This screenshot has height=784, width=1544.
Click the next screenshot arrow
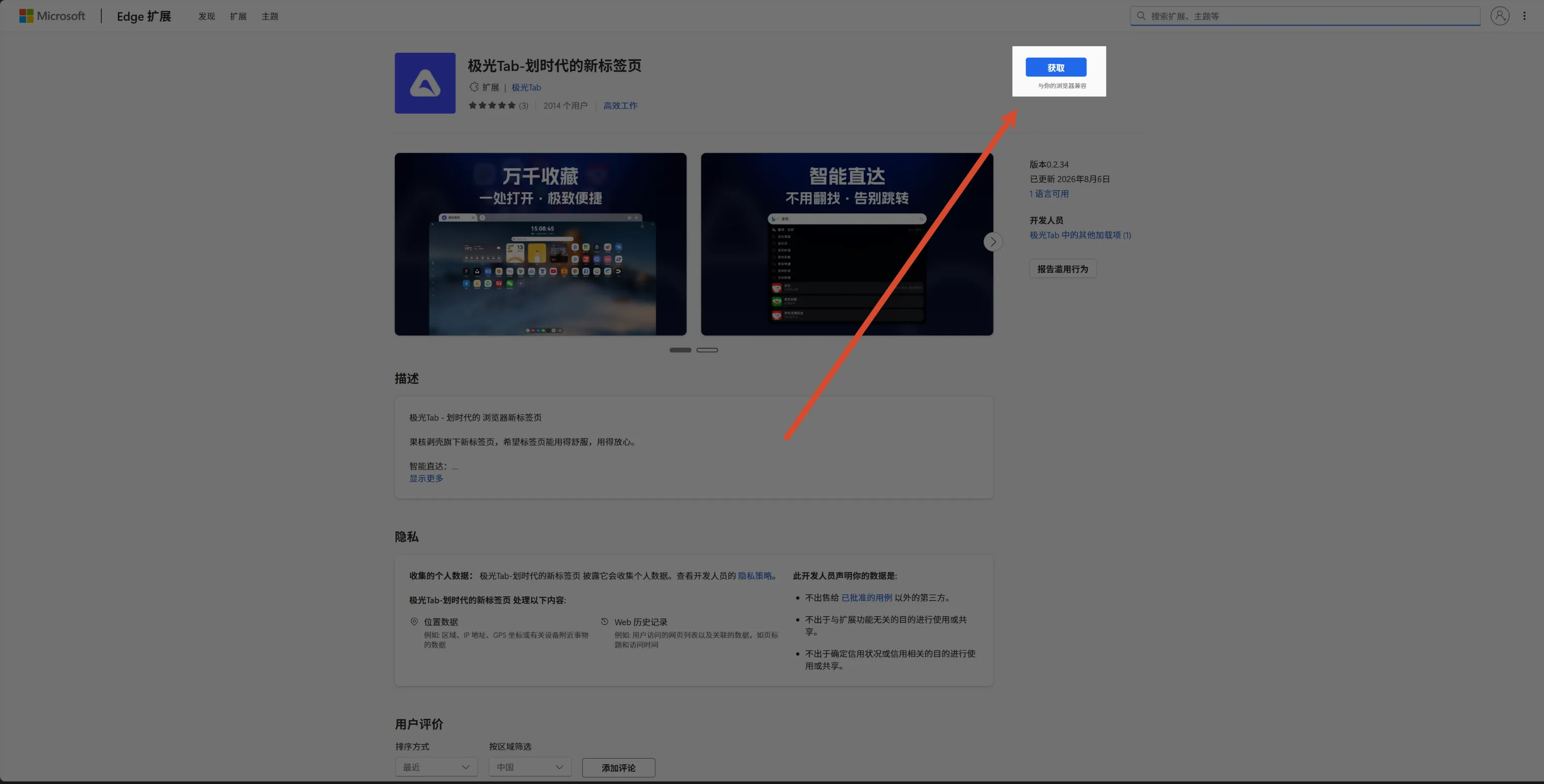click(993, 241)
